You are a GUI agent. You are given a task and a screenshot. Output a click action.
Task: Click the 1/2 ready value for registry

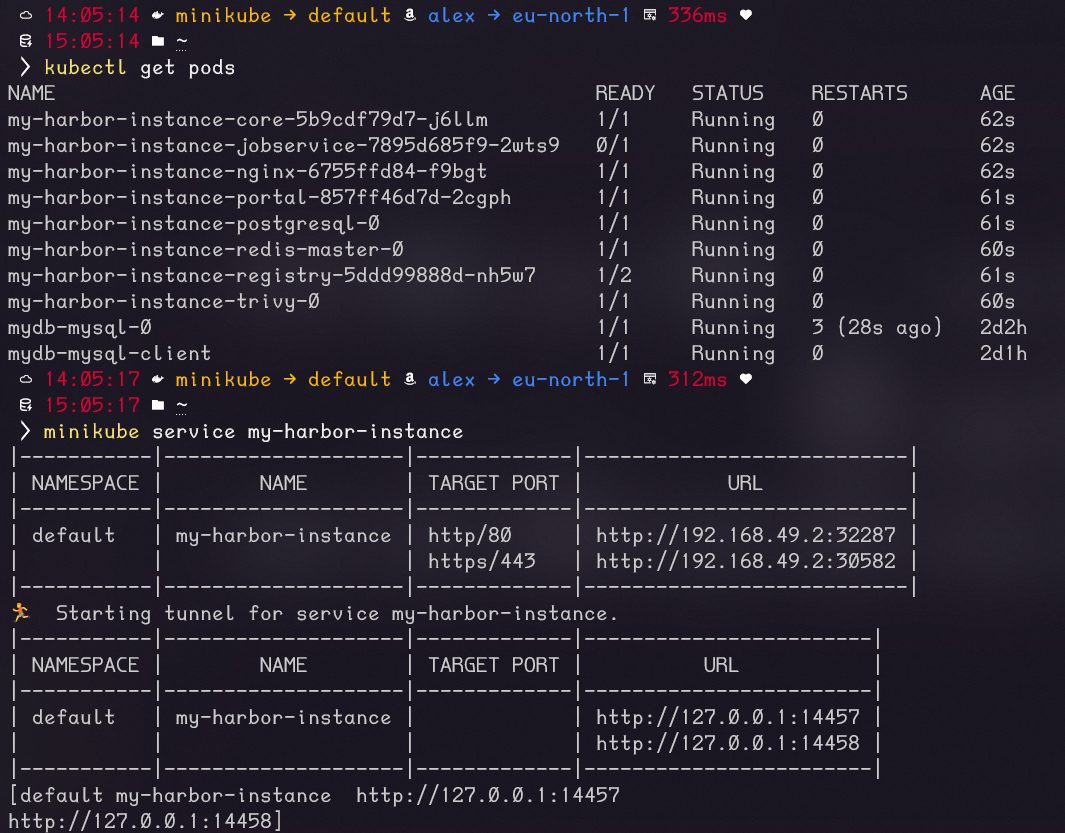coord(614,275)
